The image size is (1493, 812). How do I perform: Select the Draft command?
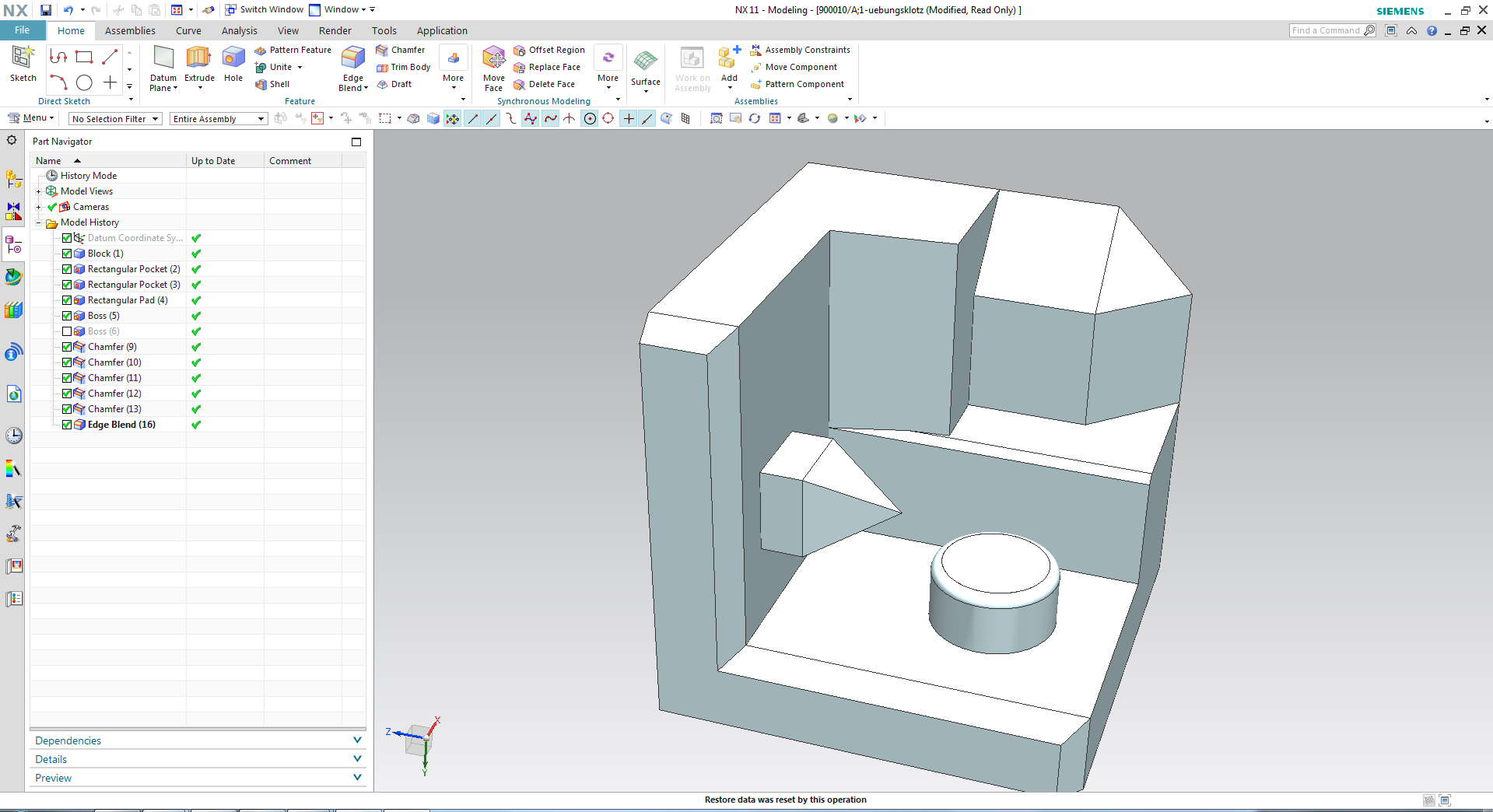pos(394,84)
